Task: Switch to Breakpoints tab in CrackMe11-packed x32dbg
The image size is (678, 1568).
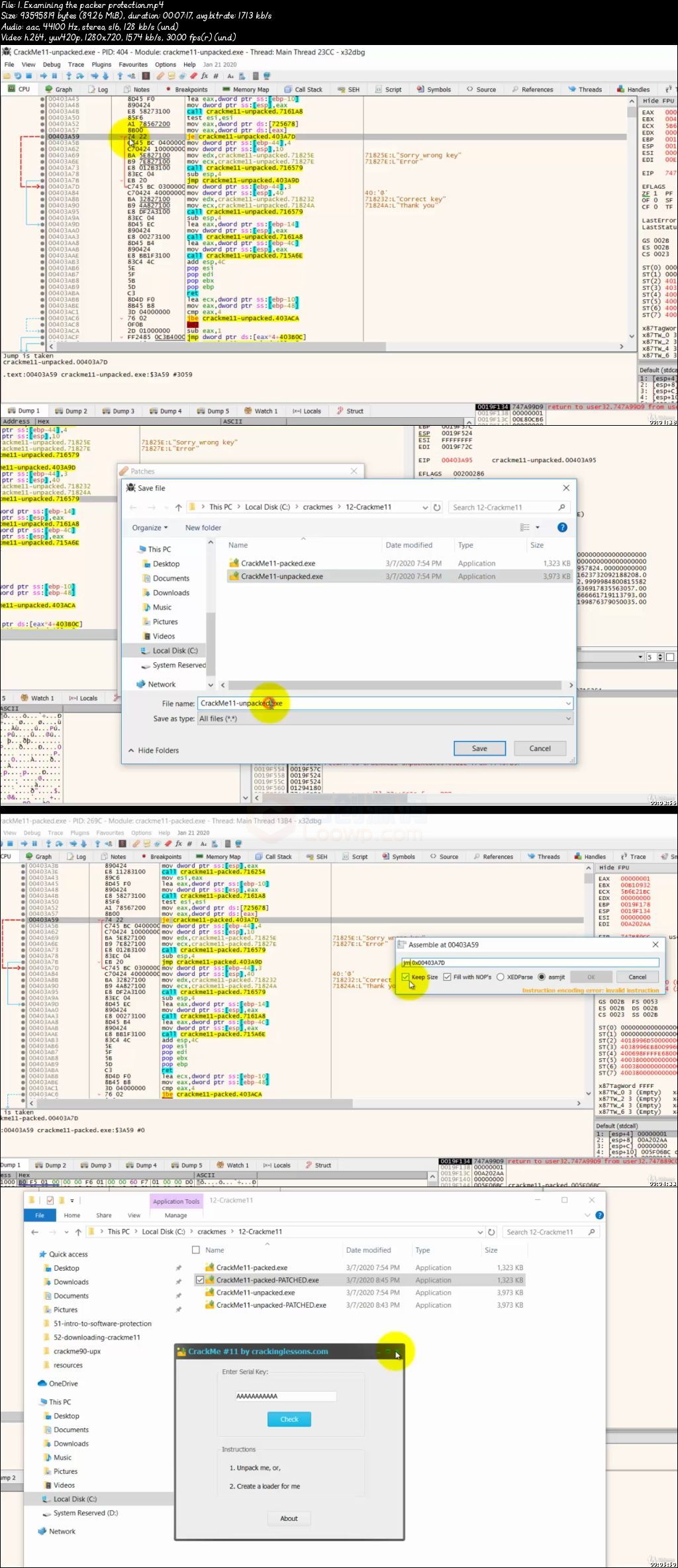Action: tap(161, 856)
